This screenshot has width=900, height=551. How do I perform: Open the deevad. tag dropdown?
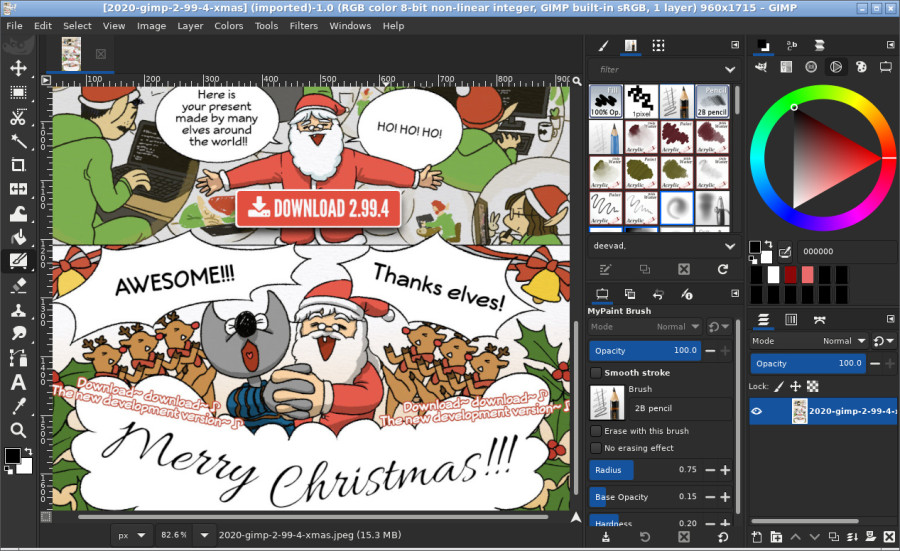tap(730, 246)
